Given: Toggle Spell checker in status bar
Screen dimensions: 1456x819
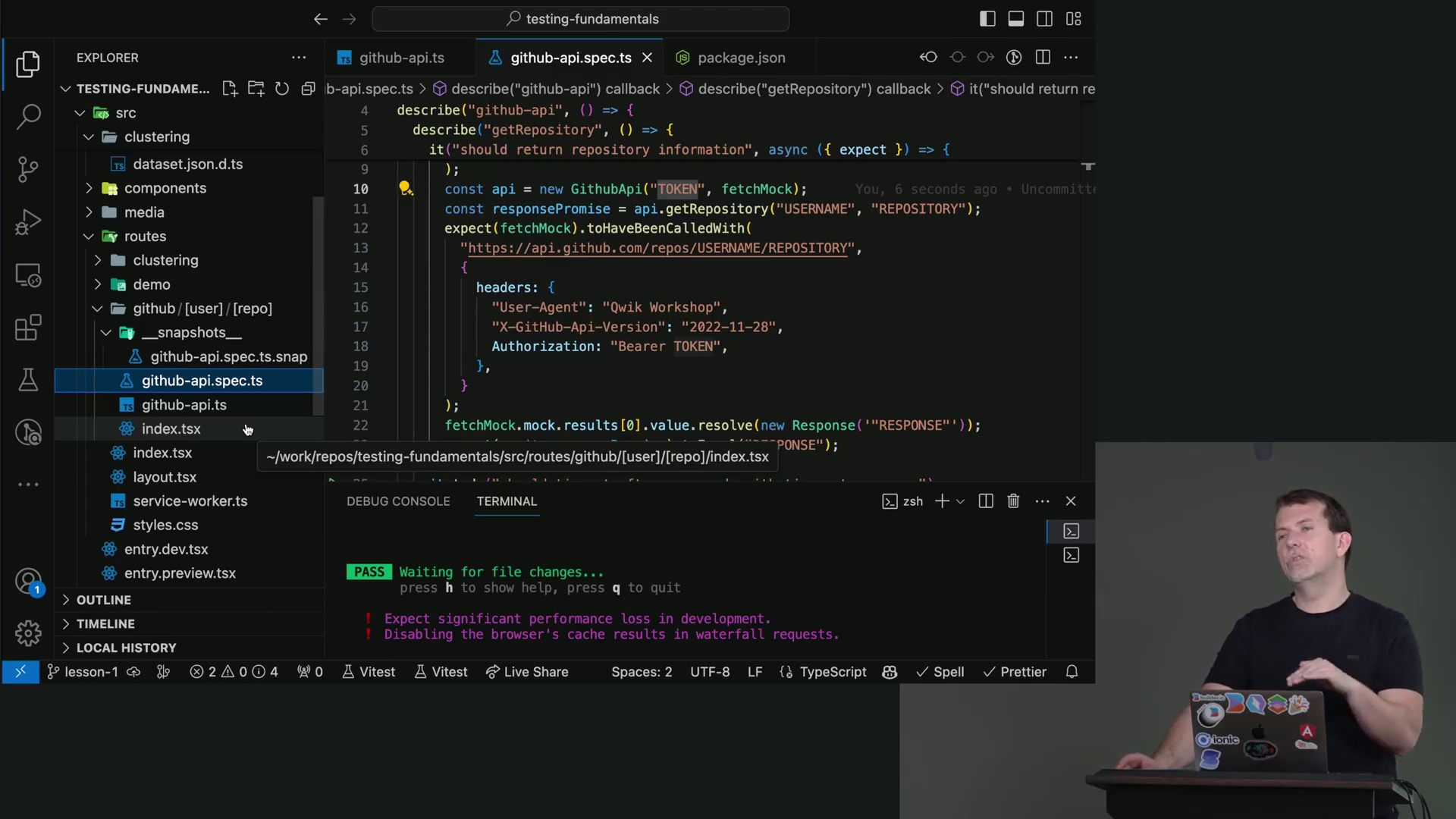Looking at the screenshot, I should tap(940, 672).
